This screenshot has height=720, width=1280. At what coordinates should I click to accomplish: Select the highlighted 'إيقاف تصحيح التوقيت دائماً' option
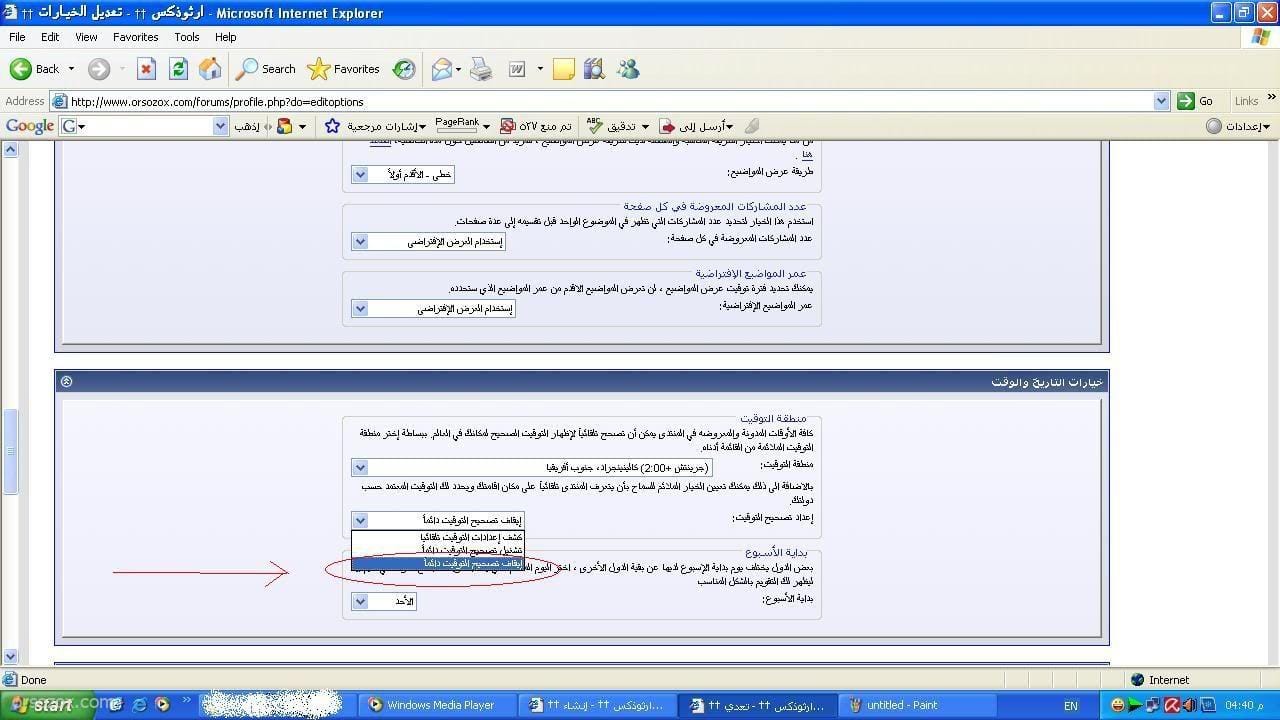point(437,564)
